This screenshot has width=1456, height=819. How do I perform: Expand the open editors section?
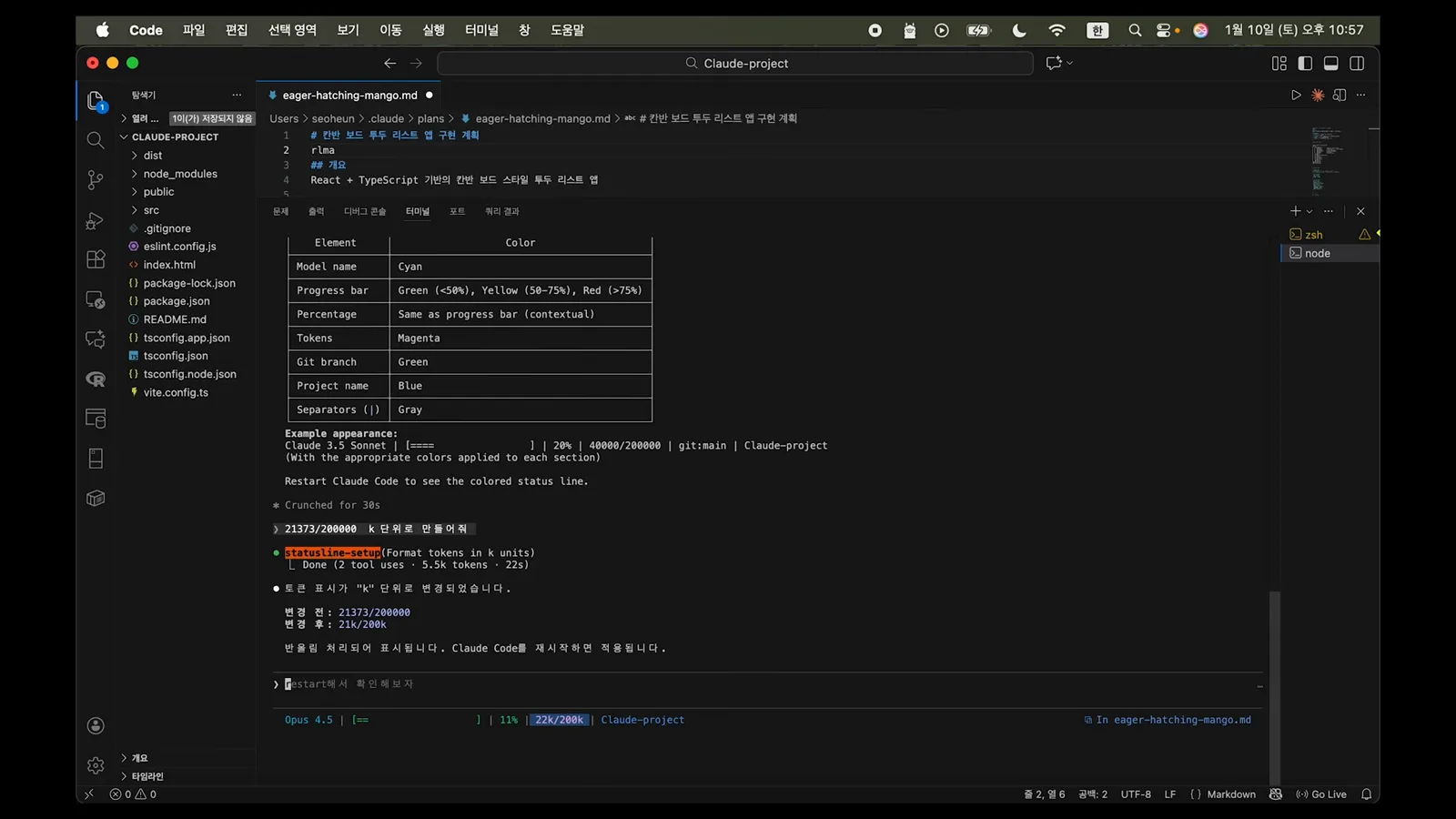tap(141, 118)
